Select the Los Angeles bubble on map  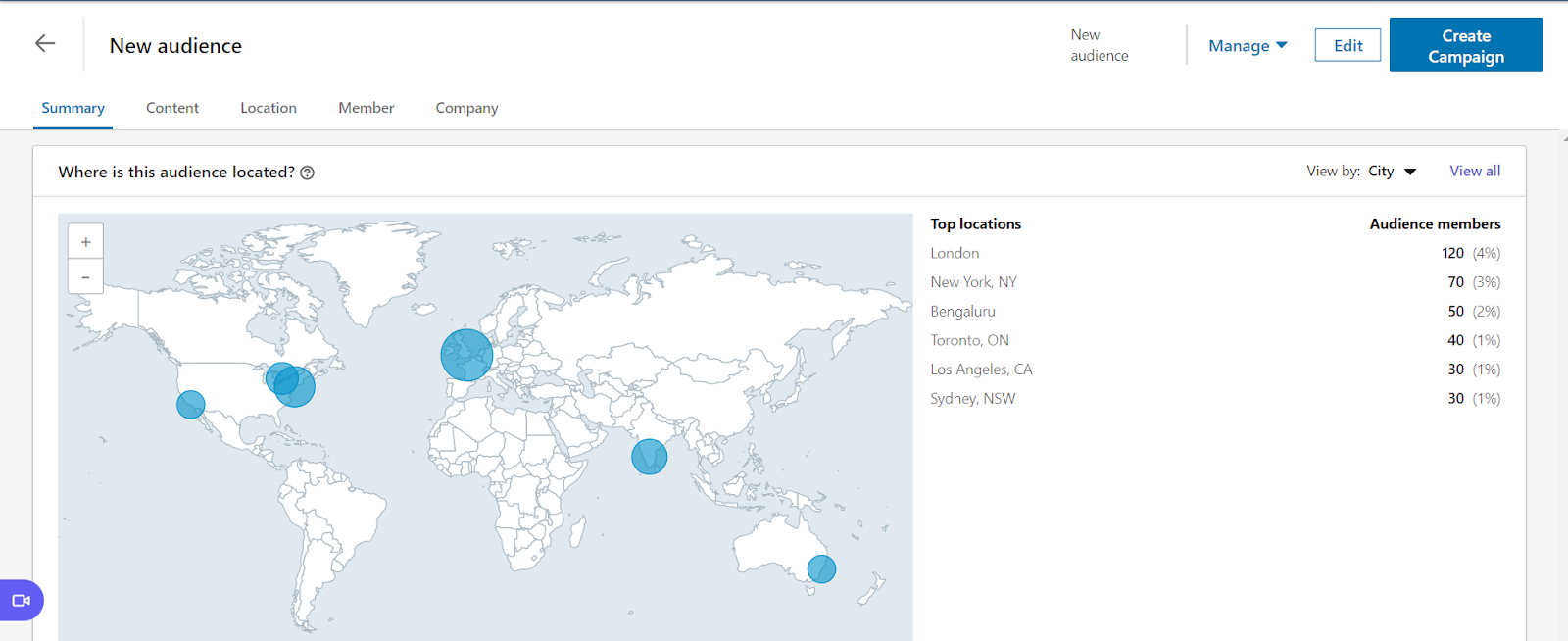click(x=190, y=404)
